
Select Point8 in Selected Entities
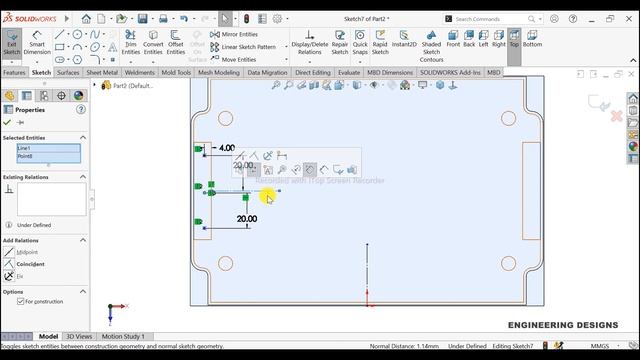49,156
